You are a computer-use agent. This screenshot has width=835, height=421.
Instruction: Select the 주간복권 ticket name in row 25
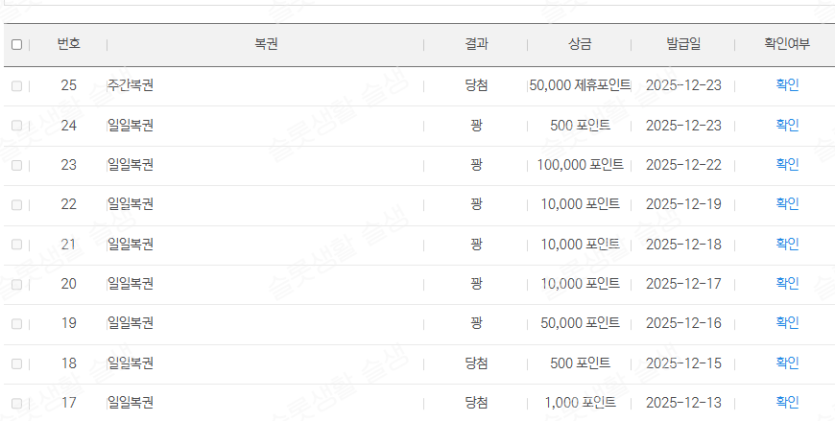coord(130,85)
